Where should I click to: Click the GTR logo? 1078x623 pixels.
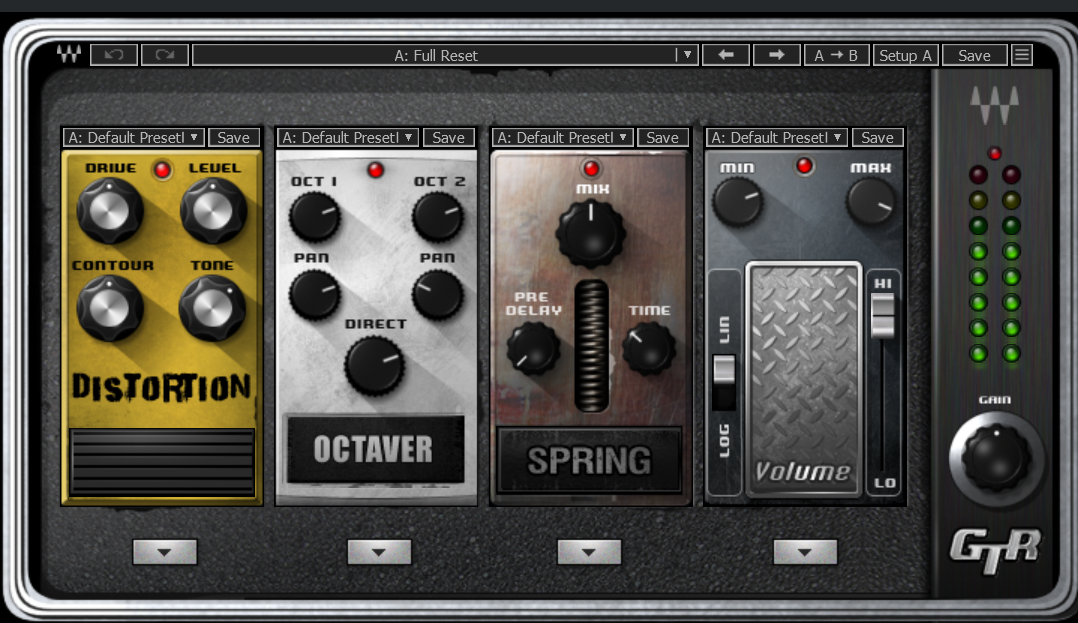tap(996, 549)
